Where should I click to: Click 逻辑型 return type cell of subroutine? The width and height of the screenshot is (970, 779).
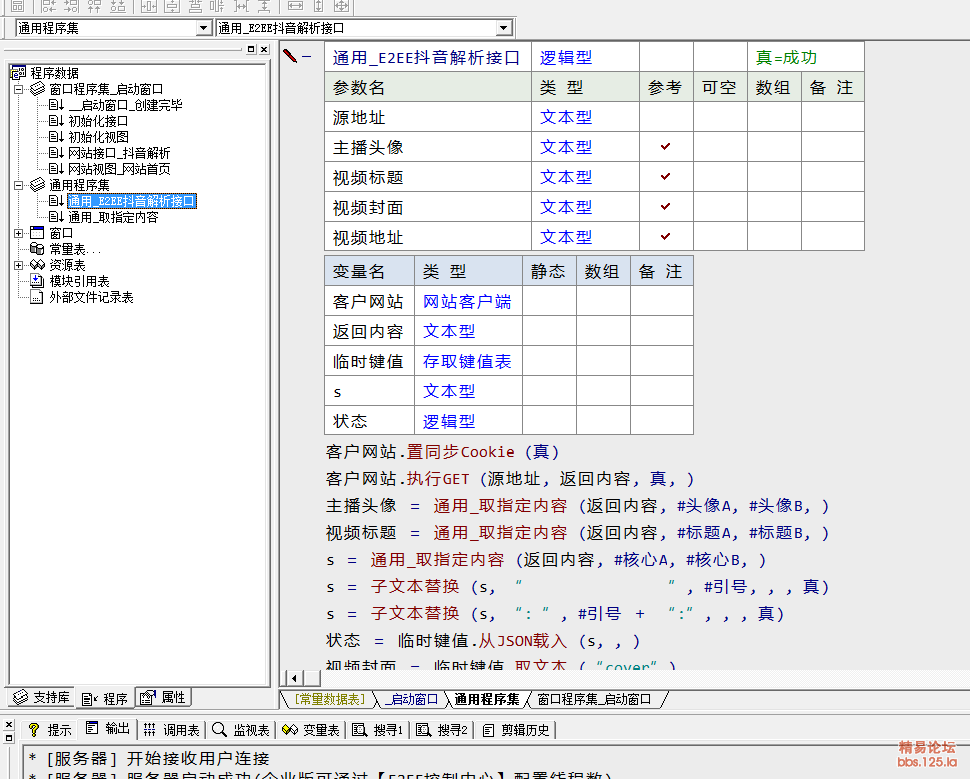click(585, 57)
